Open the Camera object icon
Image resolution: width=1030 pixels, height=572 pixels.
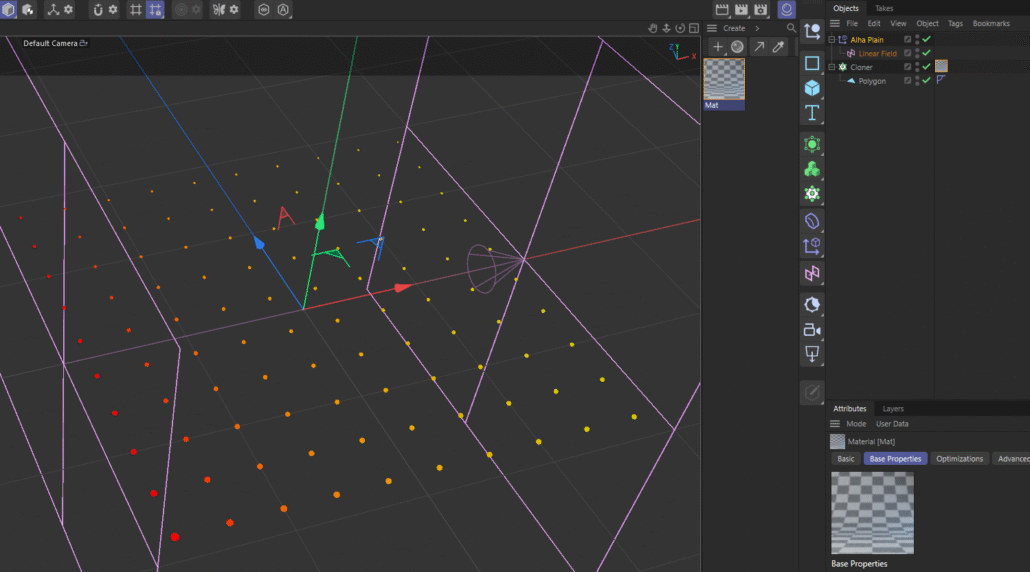pyautogui.click(x=812, y=329)
